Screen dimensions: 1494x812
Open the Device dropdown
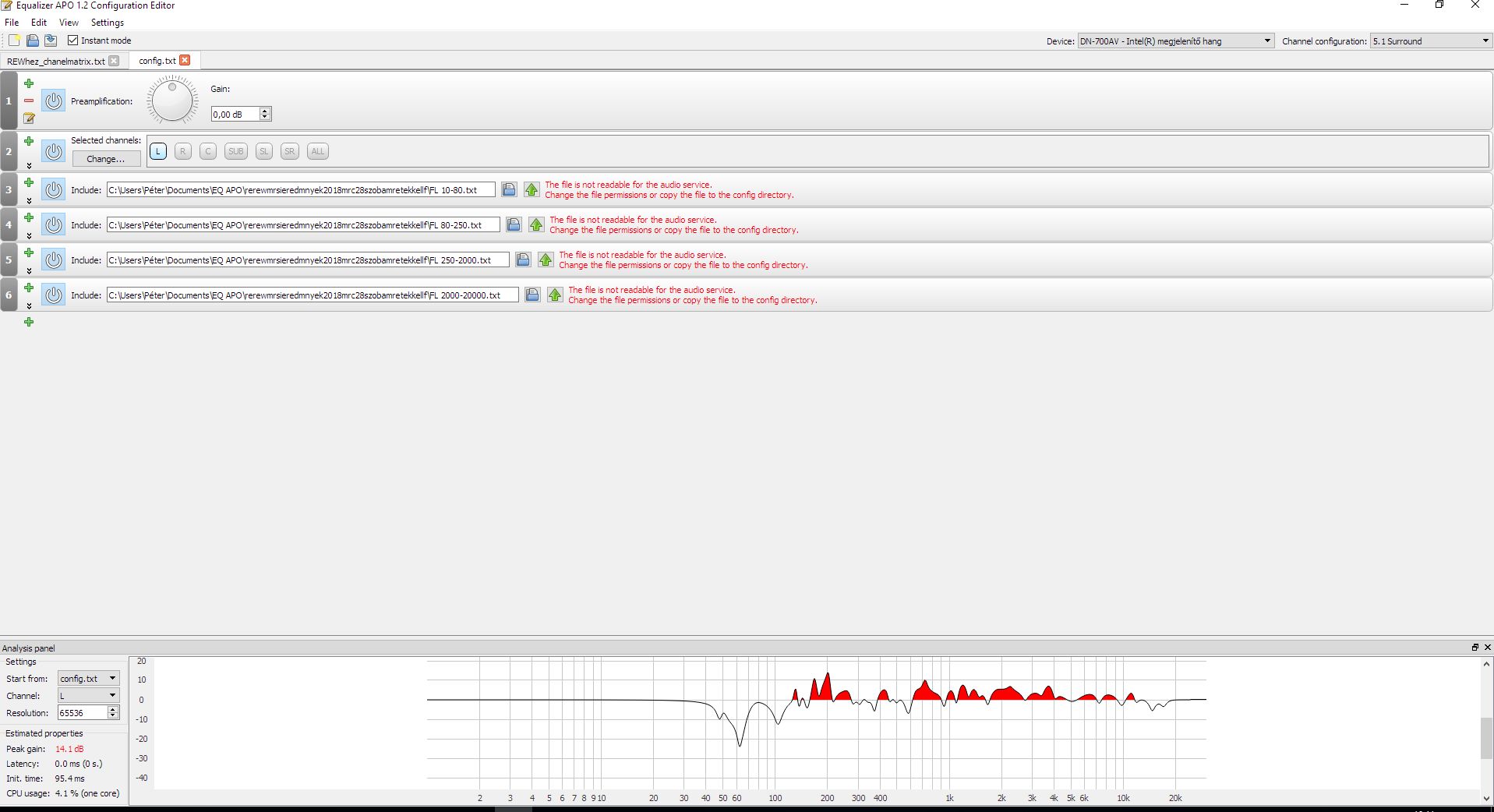[x=1175, y=41]
